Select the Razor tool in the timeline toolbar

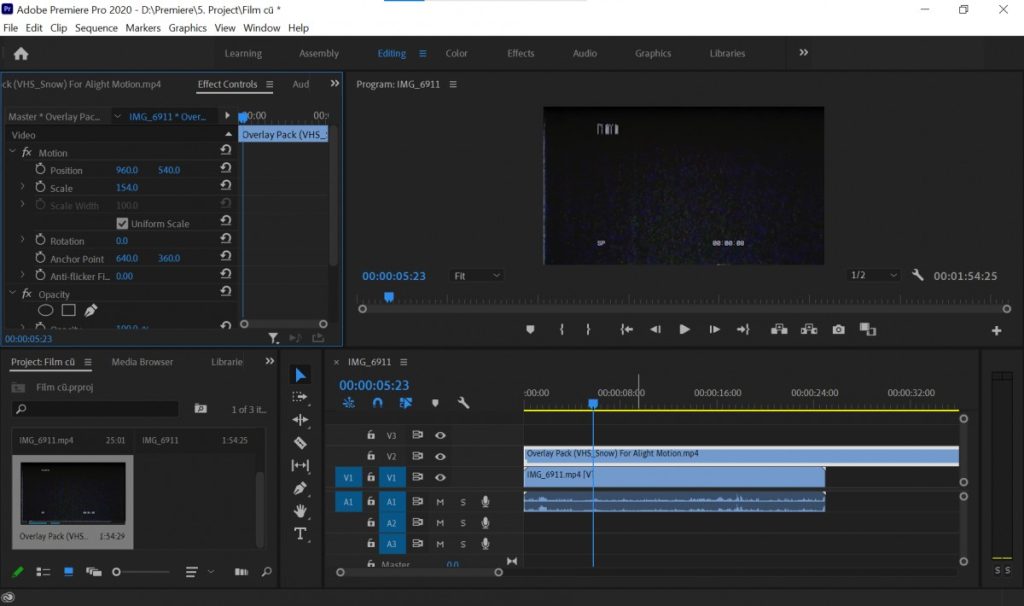[300, 443]
